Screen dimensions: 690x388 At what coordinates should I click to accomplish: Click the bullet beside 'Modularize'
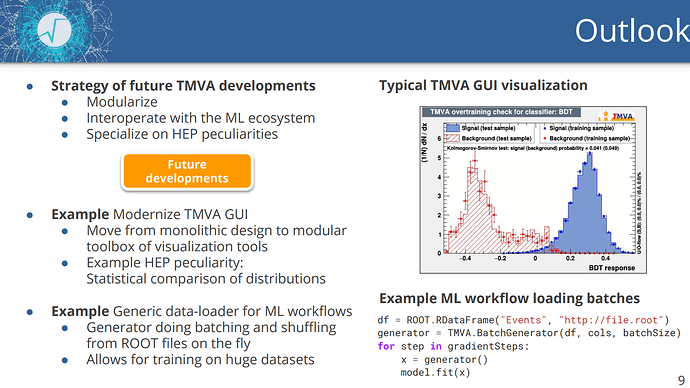point(65,103)
